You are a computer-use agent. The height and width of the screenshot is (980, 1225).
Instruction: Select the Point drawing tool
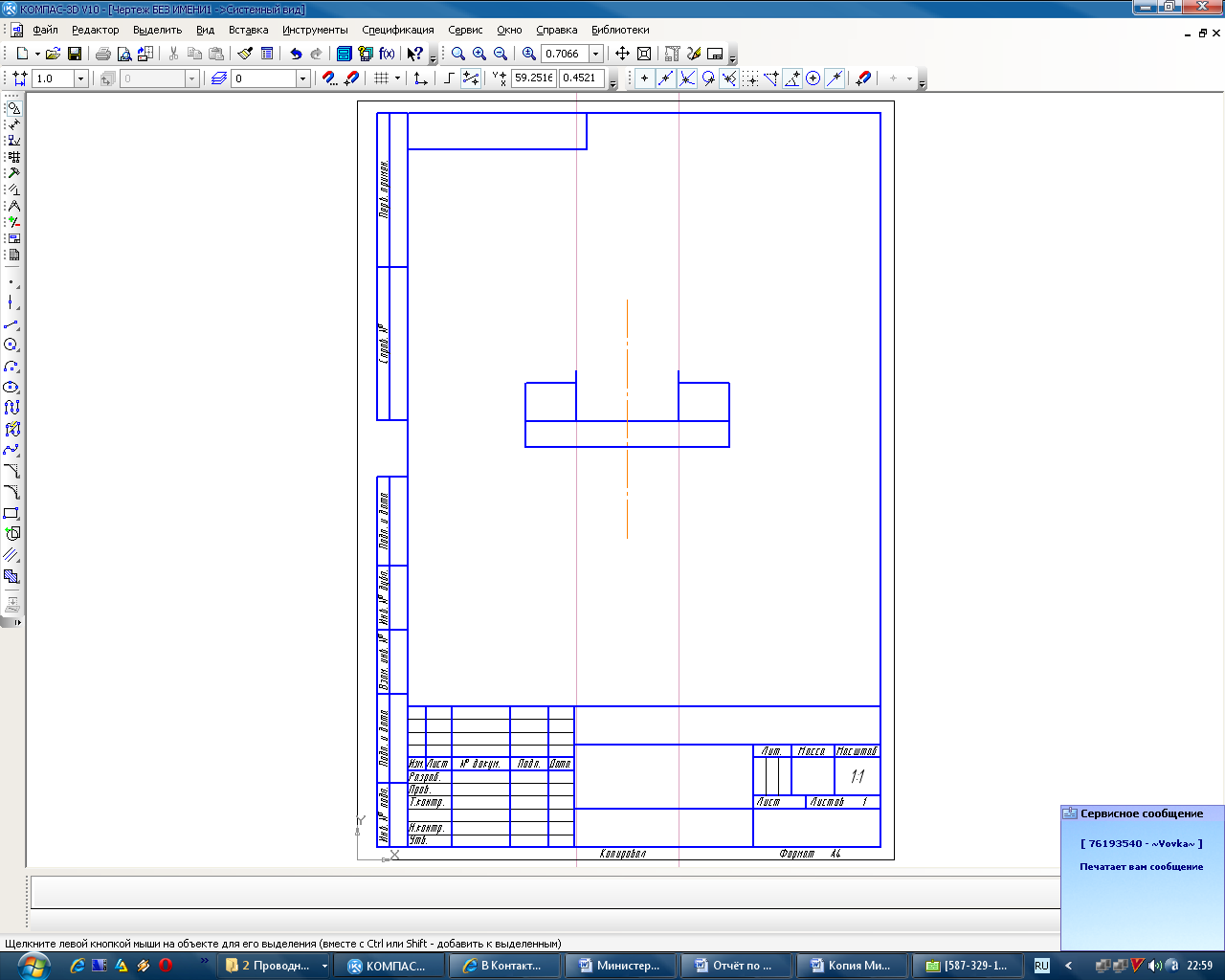click(x=11, y=282)
